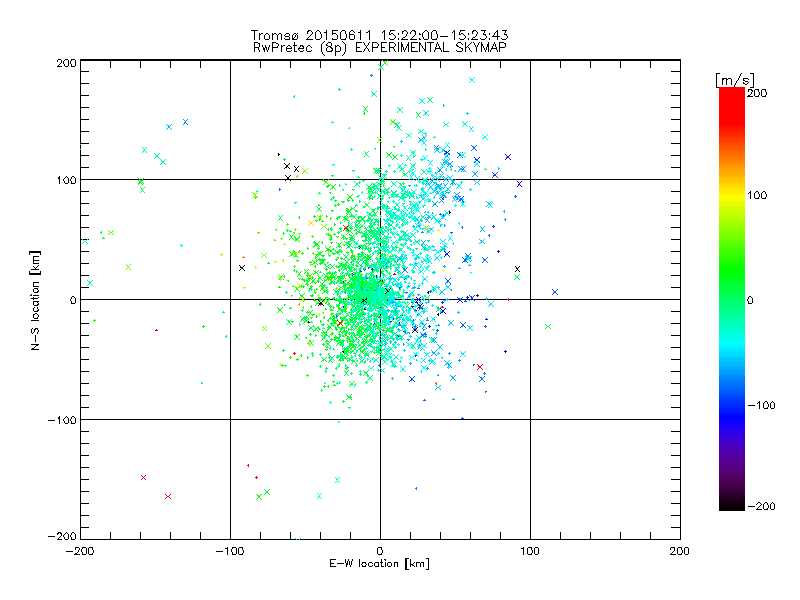This screenshot has height=600, width=800.
Task: Click the vertical velocity color bar
Action: (732, 299)
